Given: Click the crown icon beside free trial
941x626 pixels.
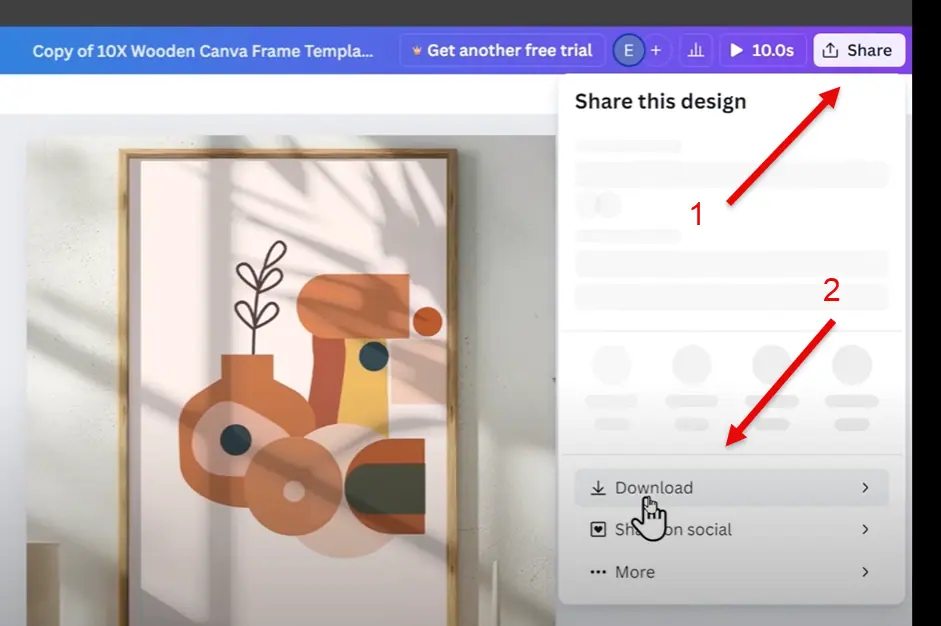Looking at the screenshot, I should coord(416,50).
